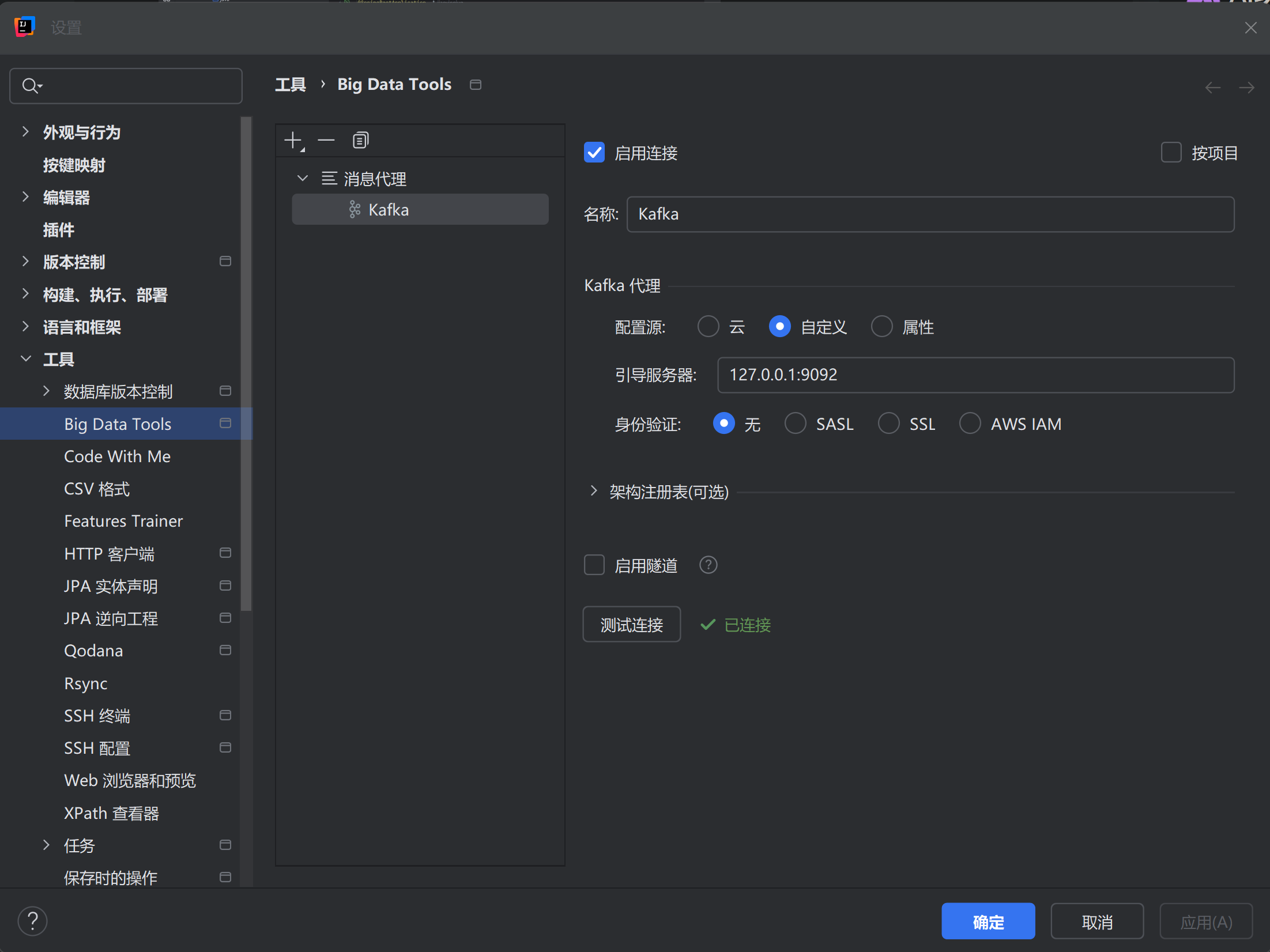The image size is (1270, 952).
Task: Click 测试连接 button
Action: (631, 625)
